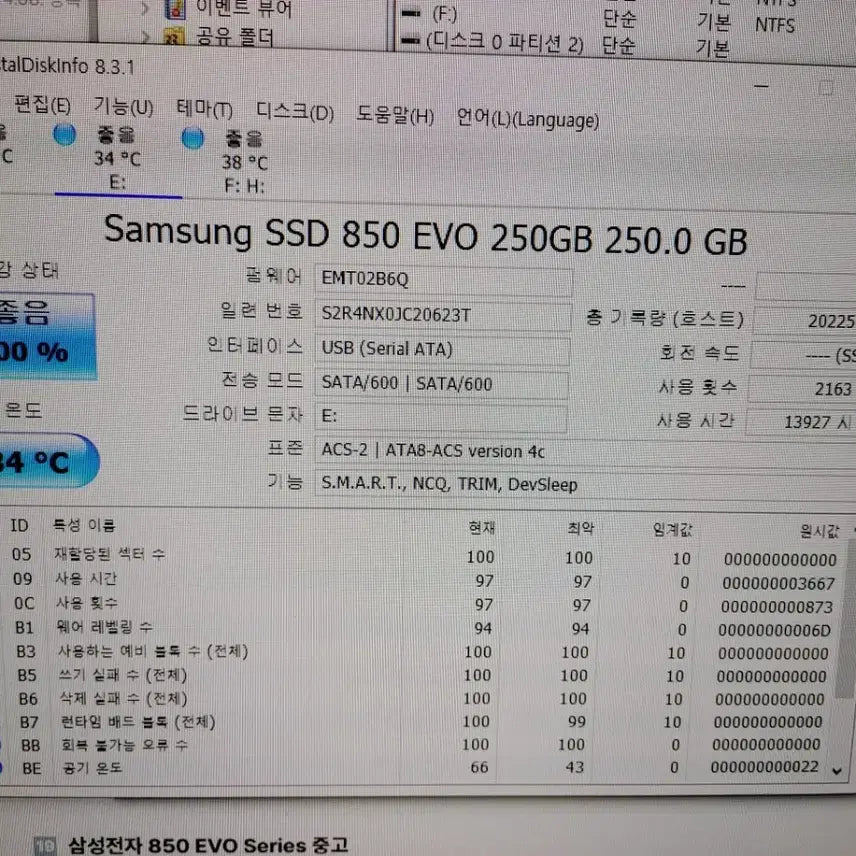Click the 현재 column header

click(x=482, y=528)
